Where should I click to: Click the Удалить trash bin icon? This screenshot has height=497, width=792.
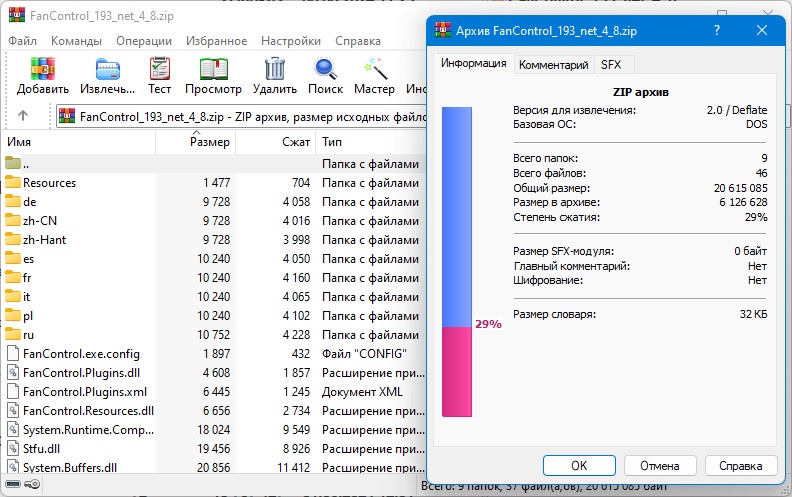coord(275,69)
